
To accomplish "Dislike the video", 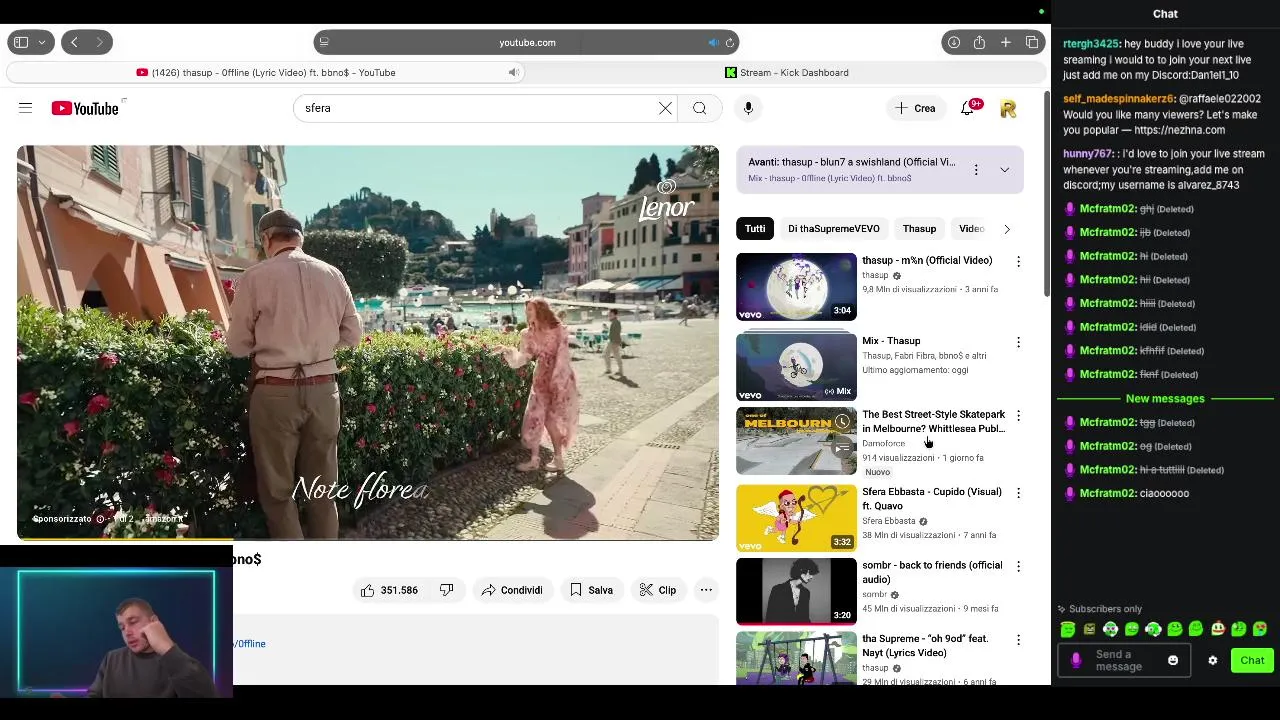I will tap(447, 590).
